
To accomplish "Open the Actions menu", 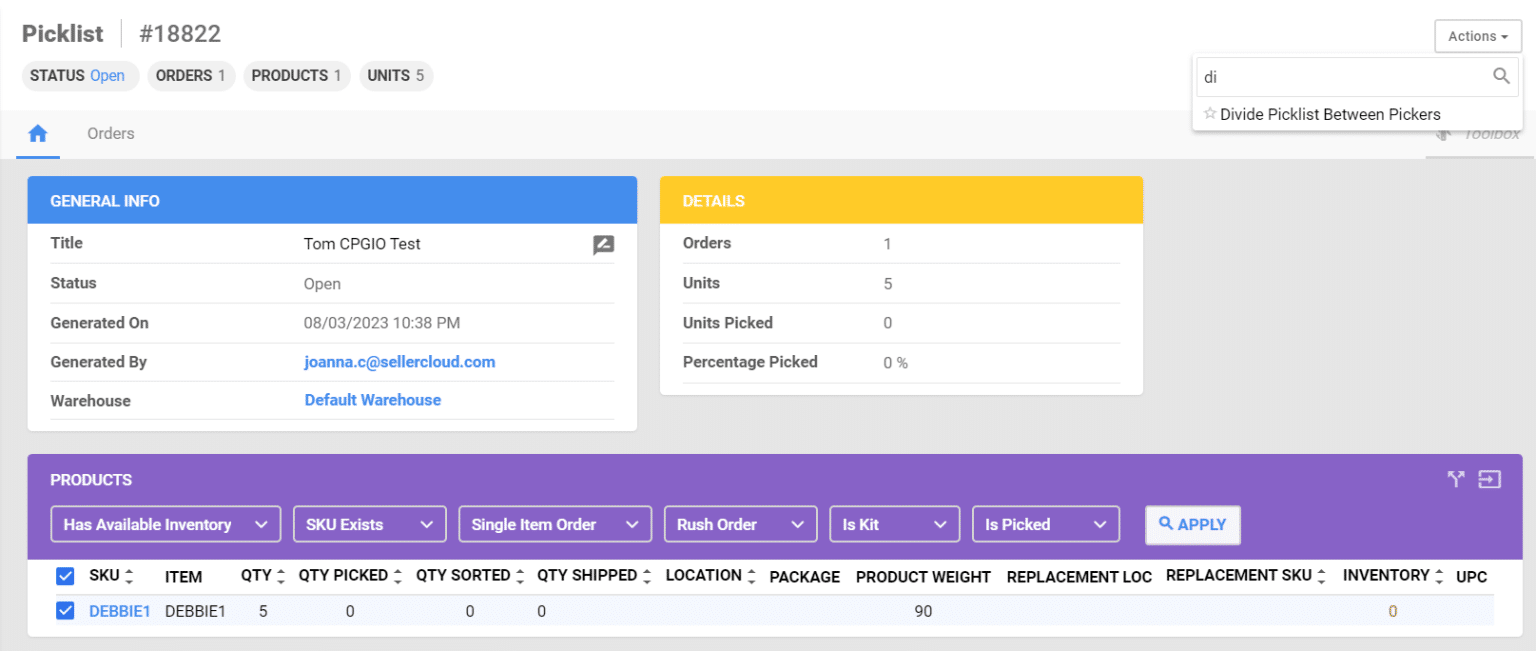I will tap(1477, 35).
